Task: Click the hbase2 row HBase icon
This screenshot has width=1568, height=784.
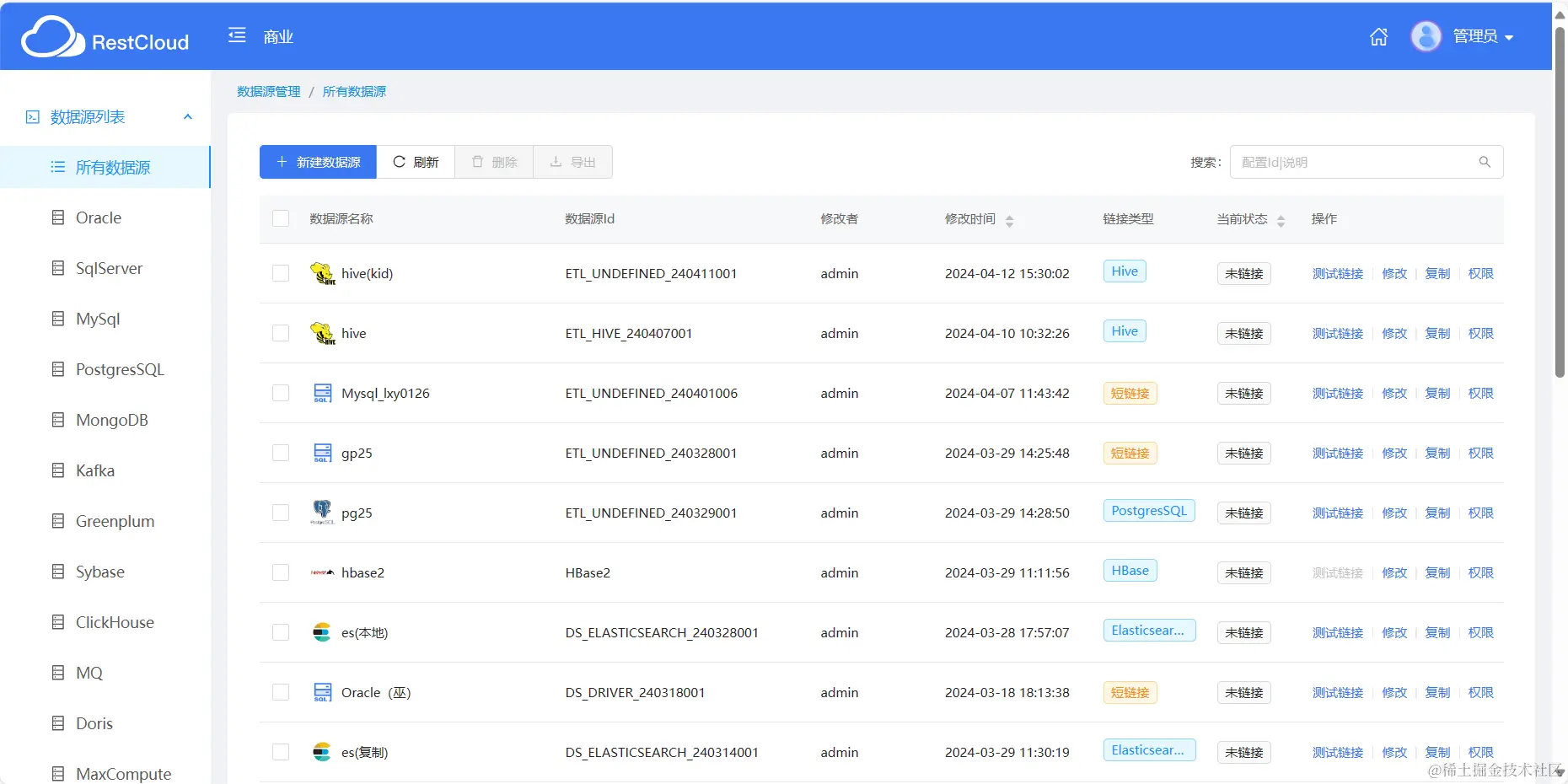Action: click(322, 572)
